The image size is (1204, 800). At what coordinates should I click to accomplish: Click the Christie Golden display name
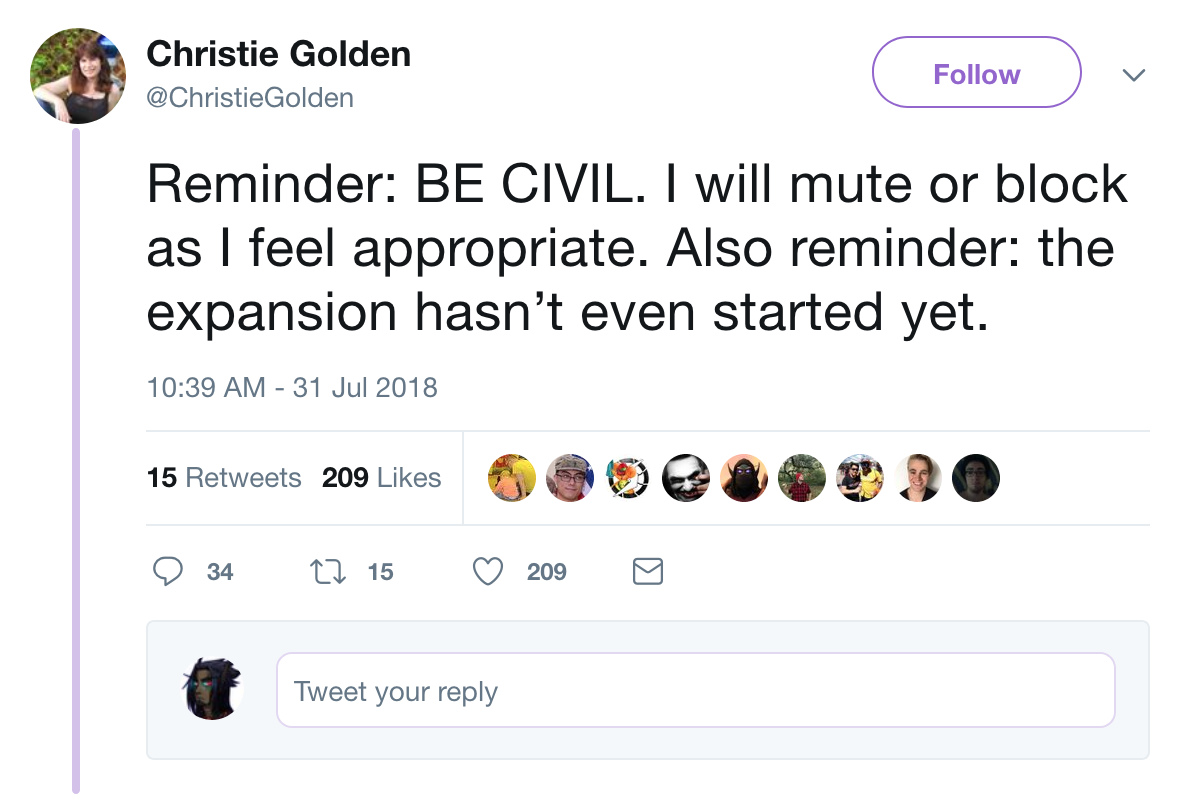tap(278, 54)
